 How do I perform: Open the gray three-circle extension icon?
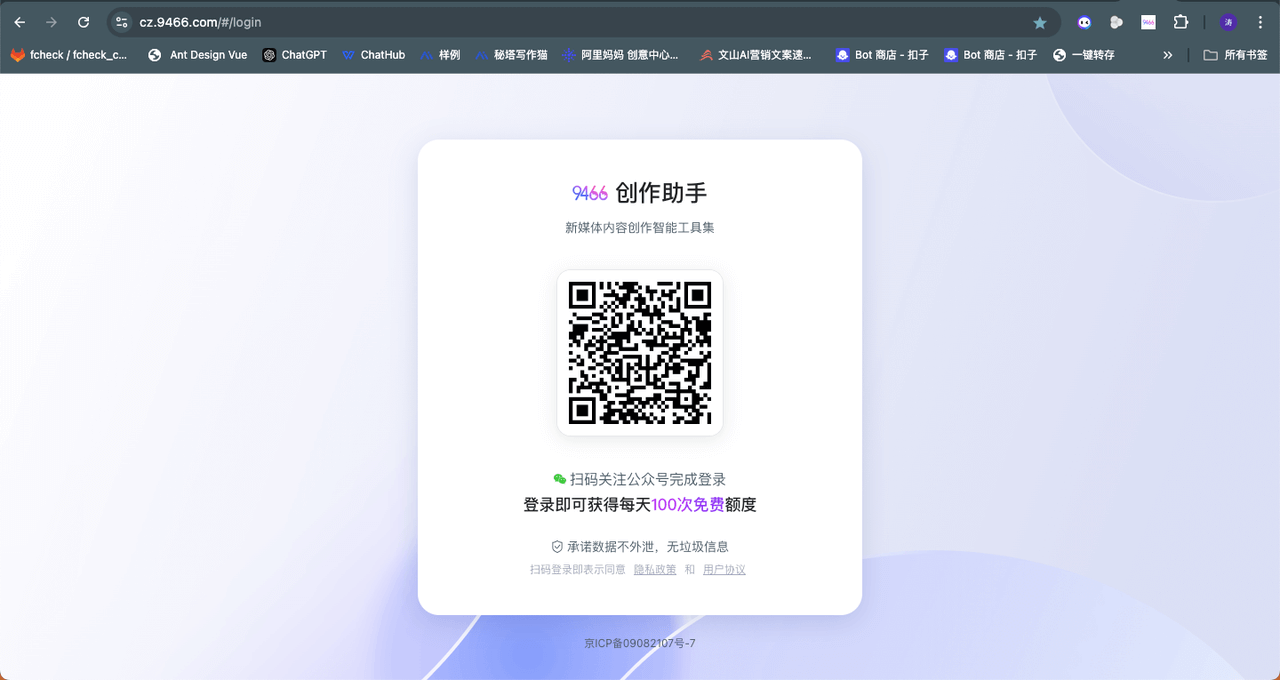(1116, 22)
